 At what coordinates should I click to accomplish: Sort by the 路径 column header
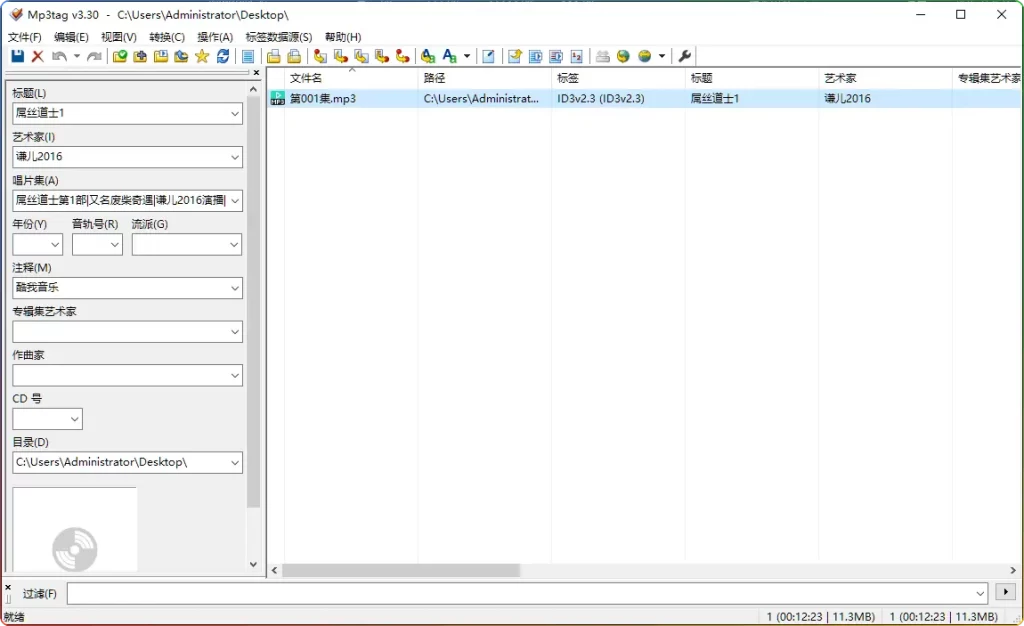point(485,78)
